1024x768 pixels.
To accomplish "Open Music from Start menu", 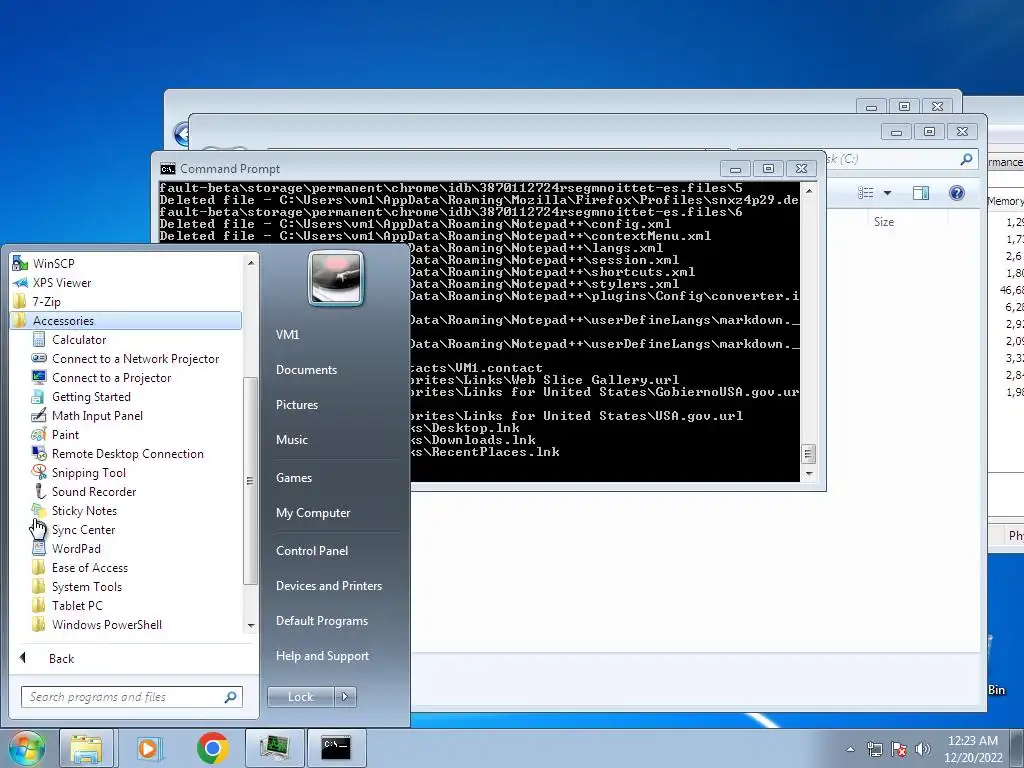I will 291,440.
